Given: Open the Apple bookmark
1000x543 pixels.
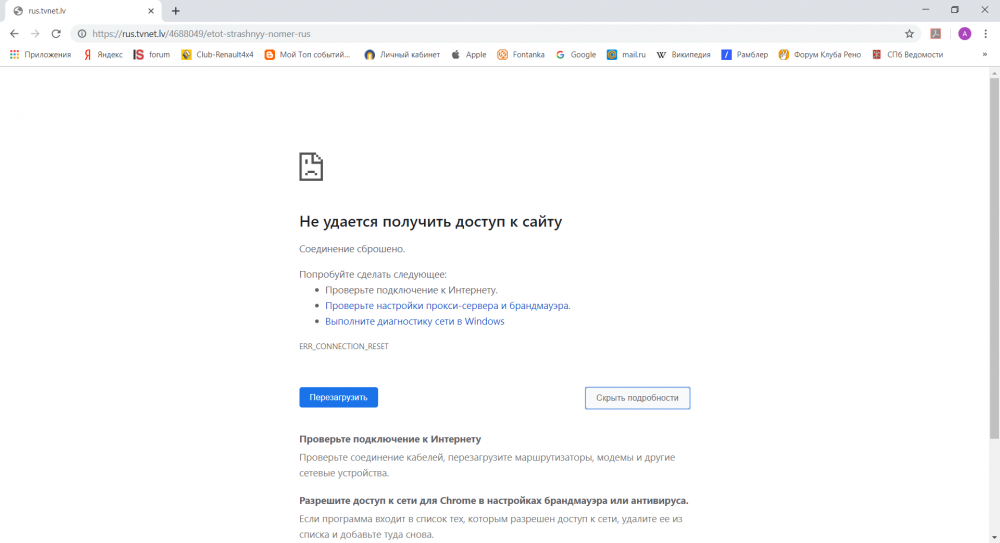Looking at the screenshot, I should tap(469, 55).
